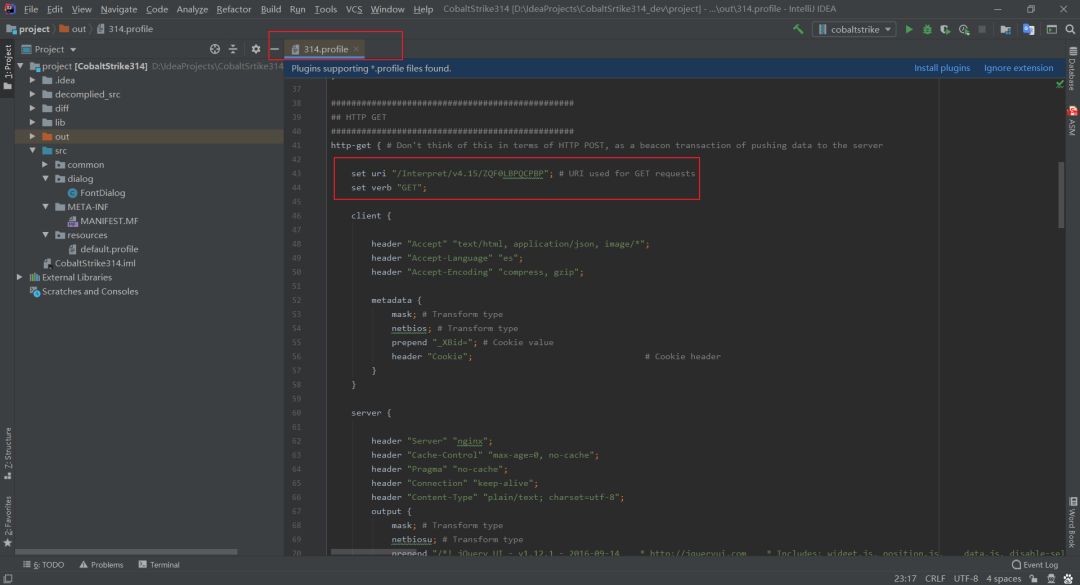
Task: Open the Refactor menu
Action: [x=233, y=9]
